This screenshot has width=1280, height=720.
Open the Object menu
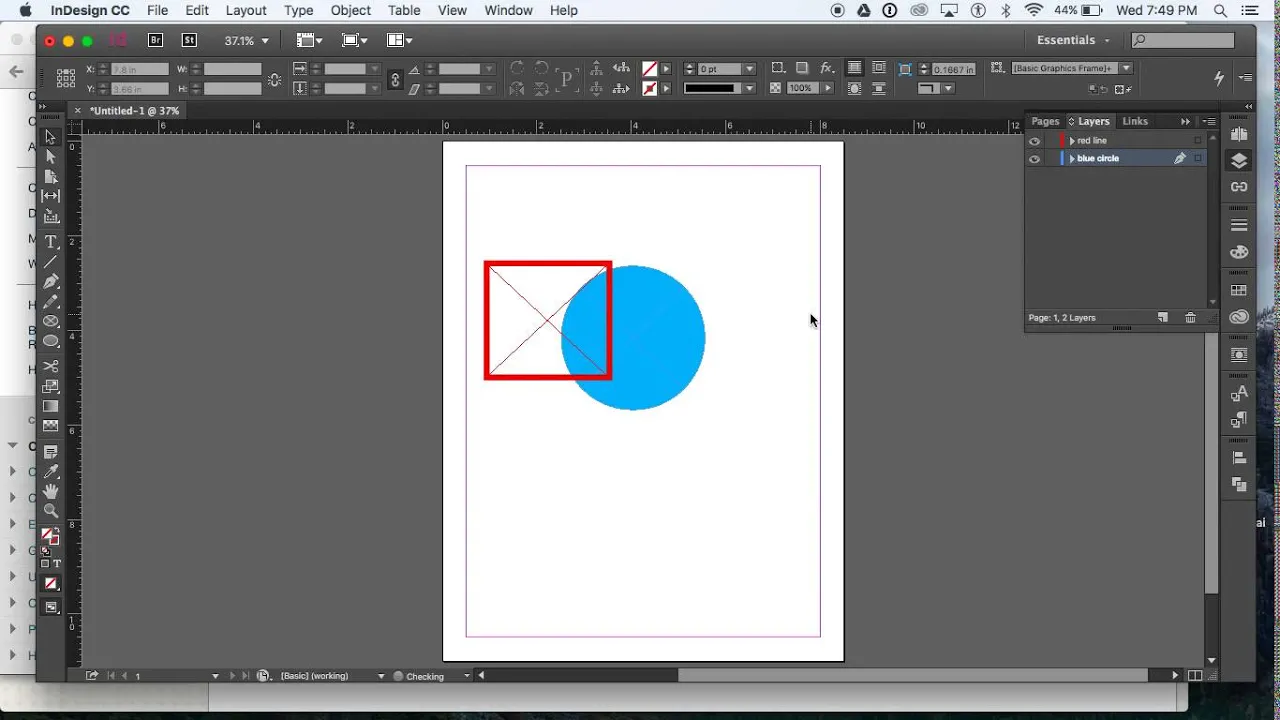pos(351,10)
